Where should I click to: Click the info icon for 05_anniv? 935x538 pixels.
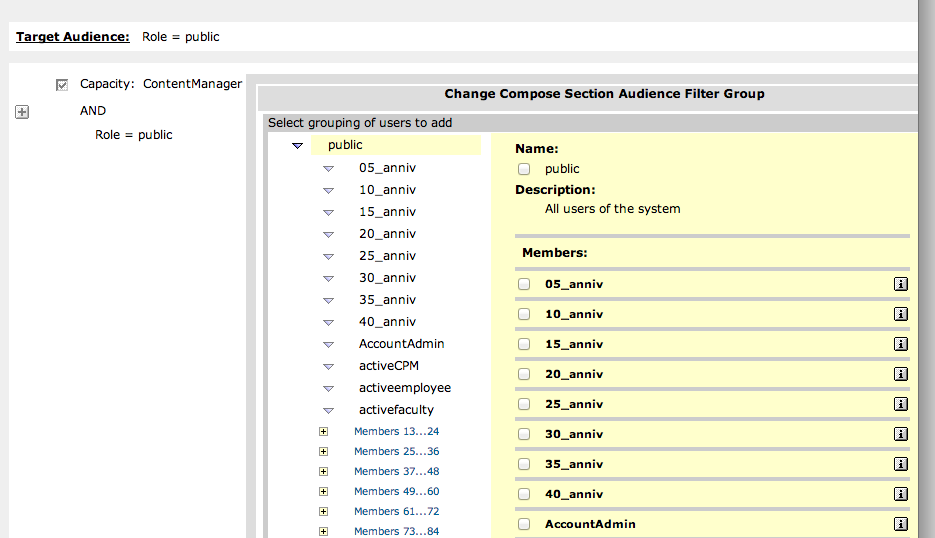tap(900, 284)
